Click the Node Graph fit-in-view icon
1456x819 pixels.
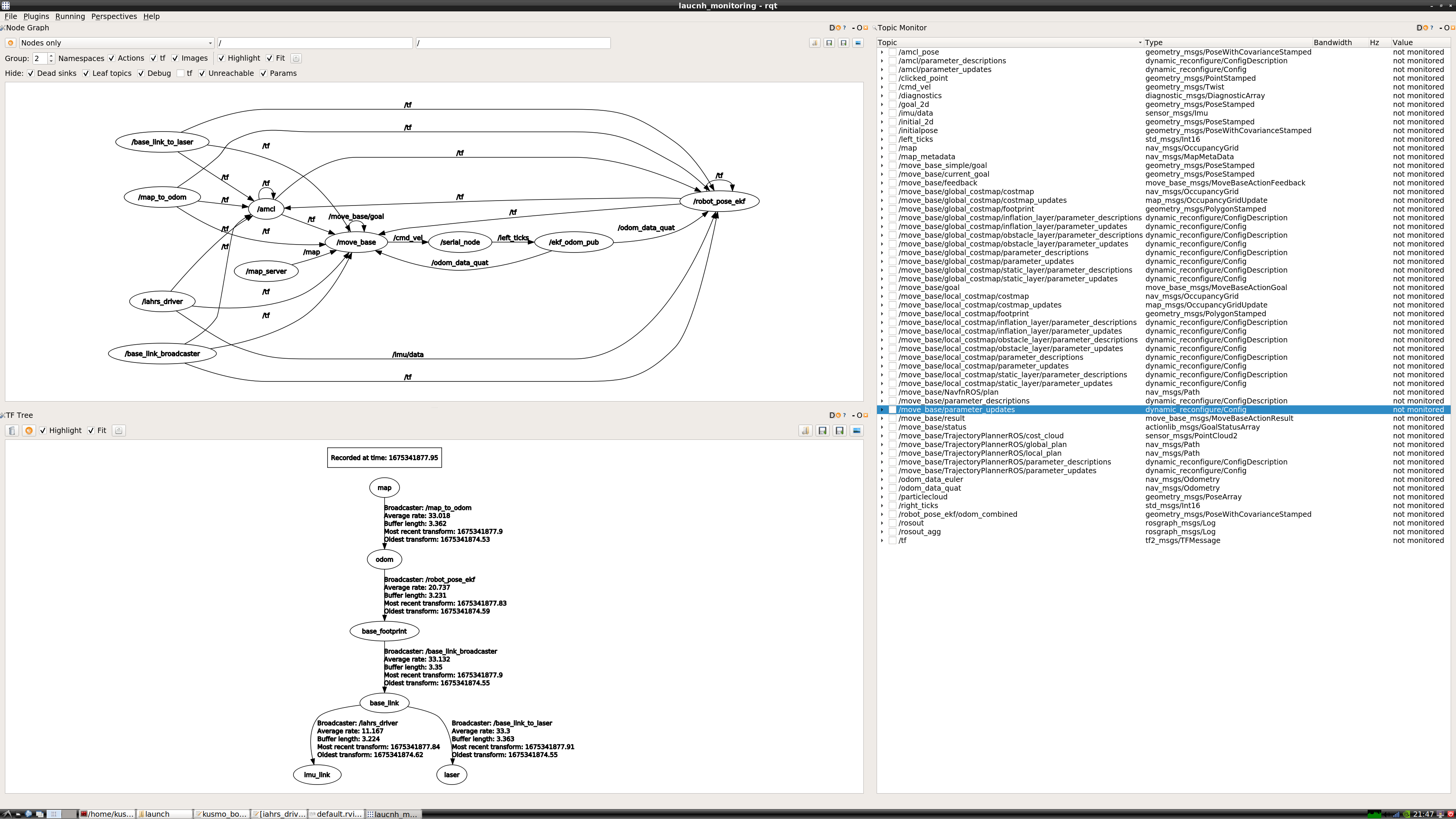[296, 58]
